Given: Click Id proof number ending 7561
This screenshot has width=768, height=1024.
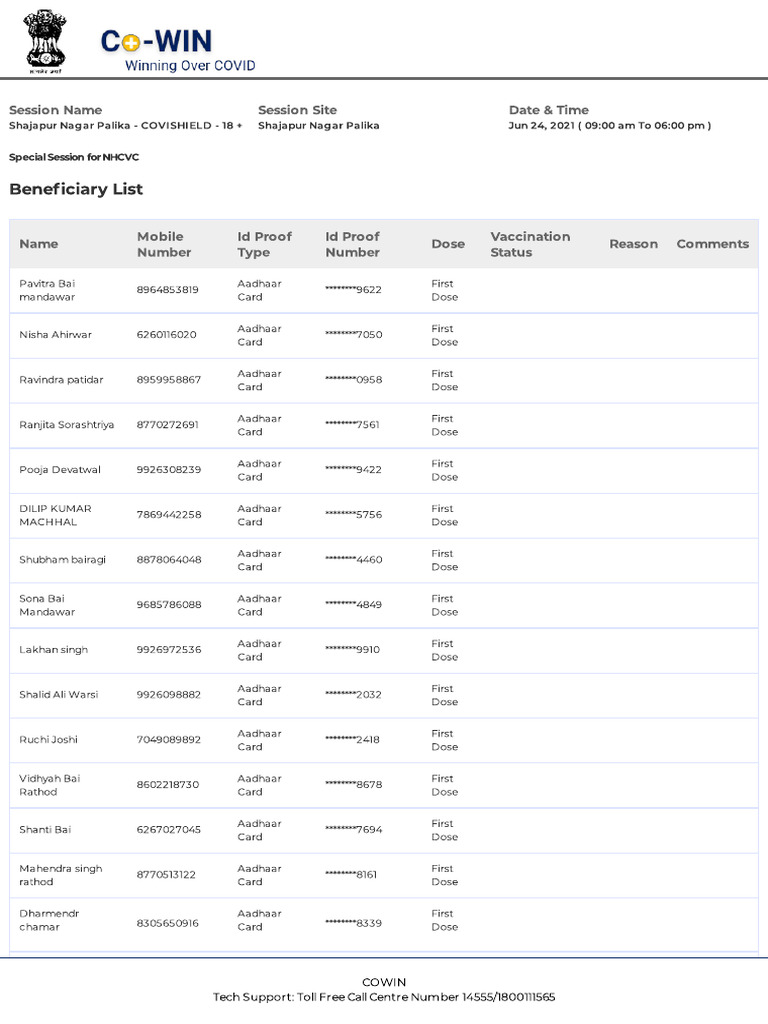Looking at the screenshot, I should (x=352, y=424).
